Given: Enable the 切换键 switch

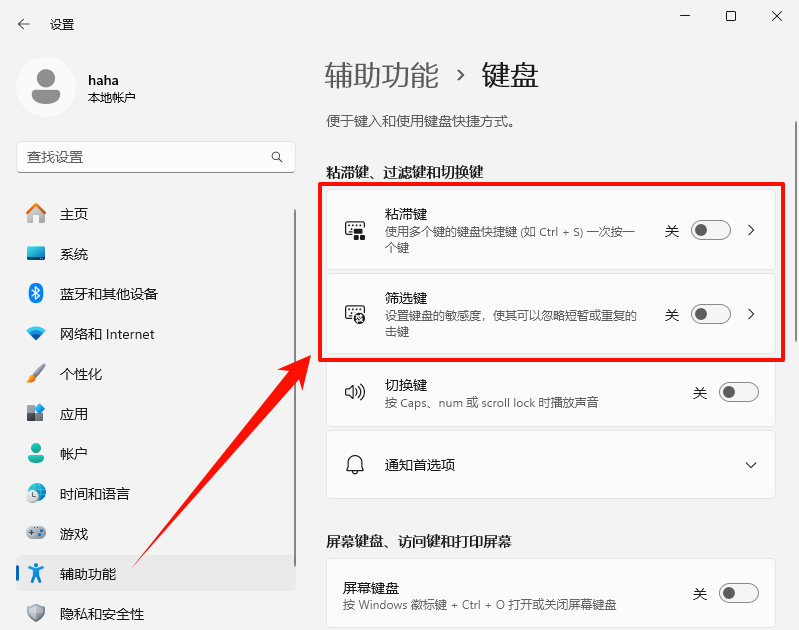Looking at the screenshot, I should pos(739,392).
